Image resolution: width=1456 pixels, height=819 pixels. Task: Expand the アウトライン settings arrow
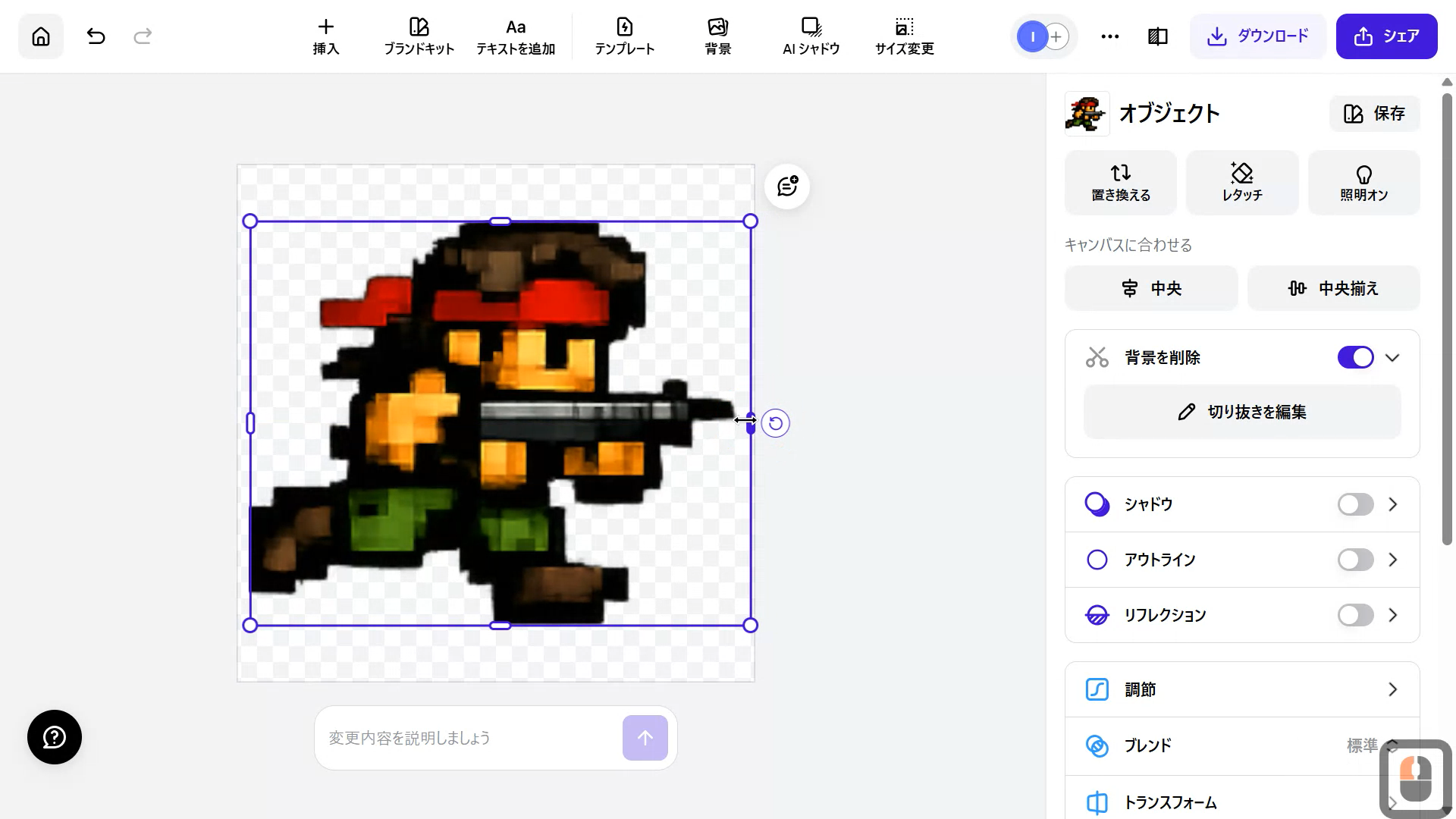(x=1392, y=560)
